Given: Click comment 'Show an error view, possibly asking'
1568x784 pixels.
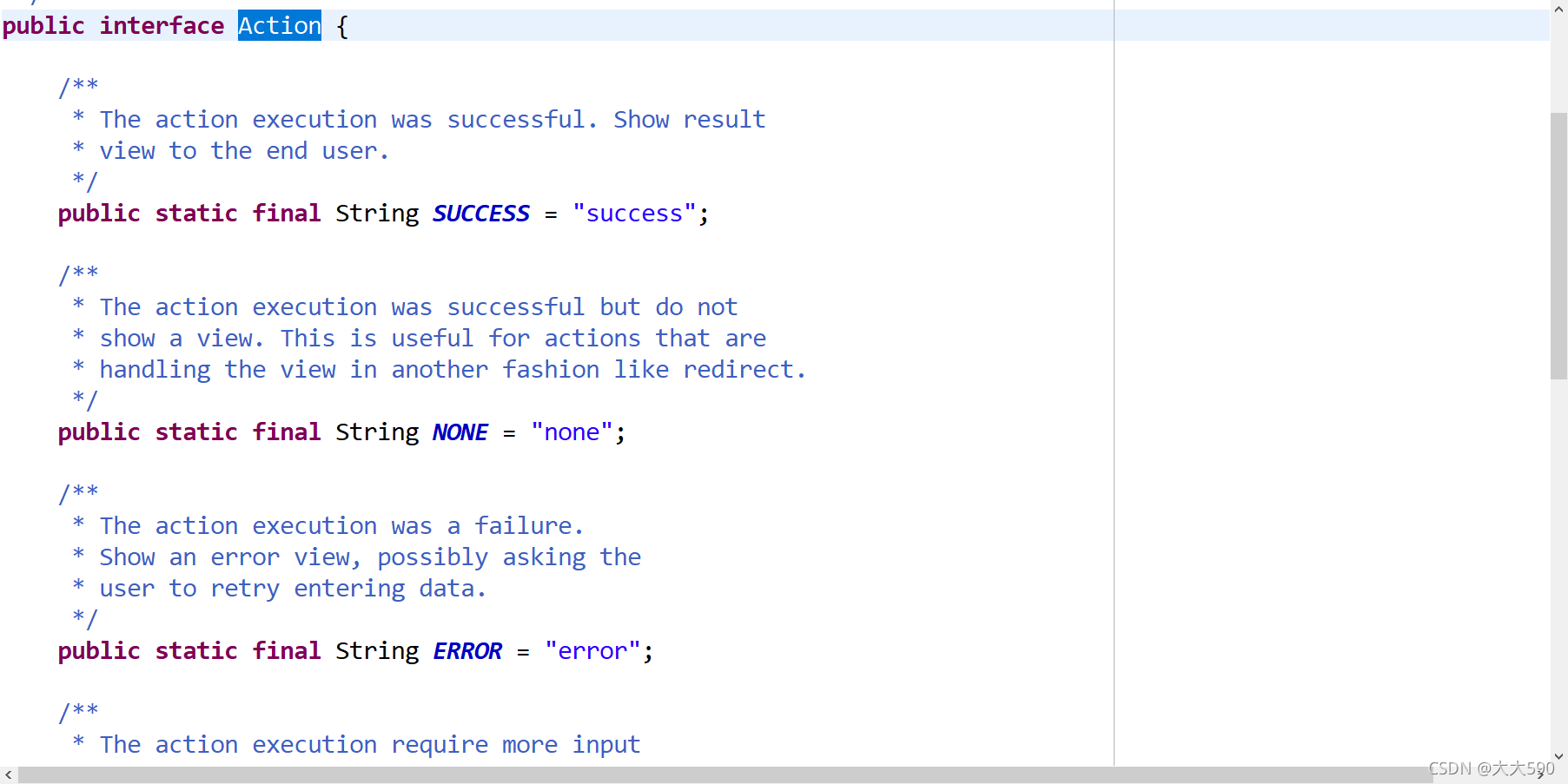Looking at the screenshot, I should 370,557.
